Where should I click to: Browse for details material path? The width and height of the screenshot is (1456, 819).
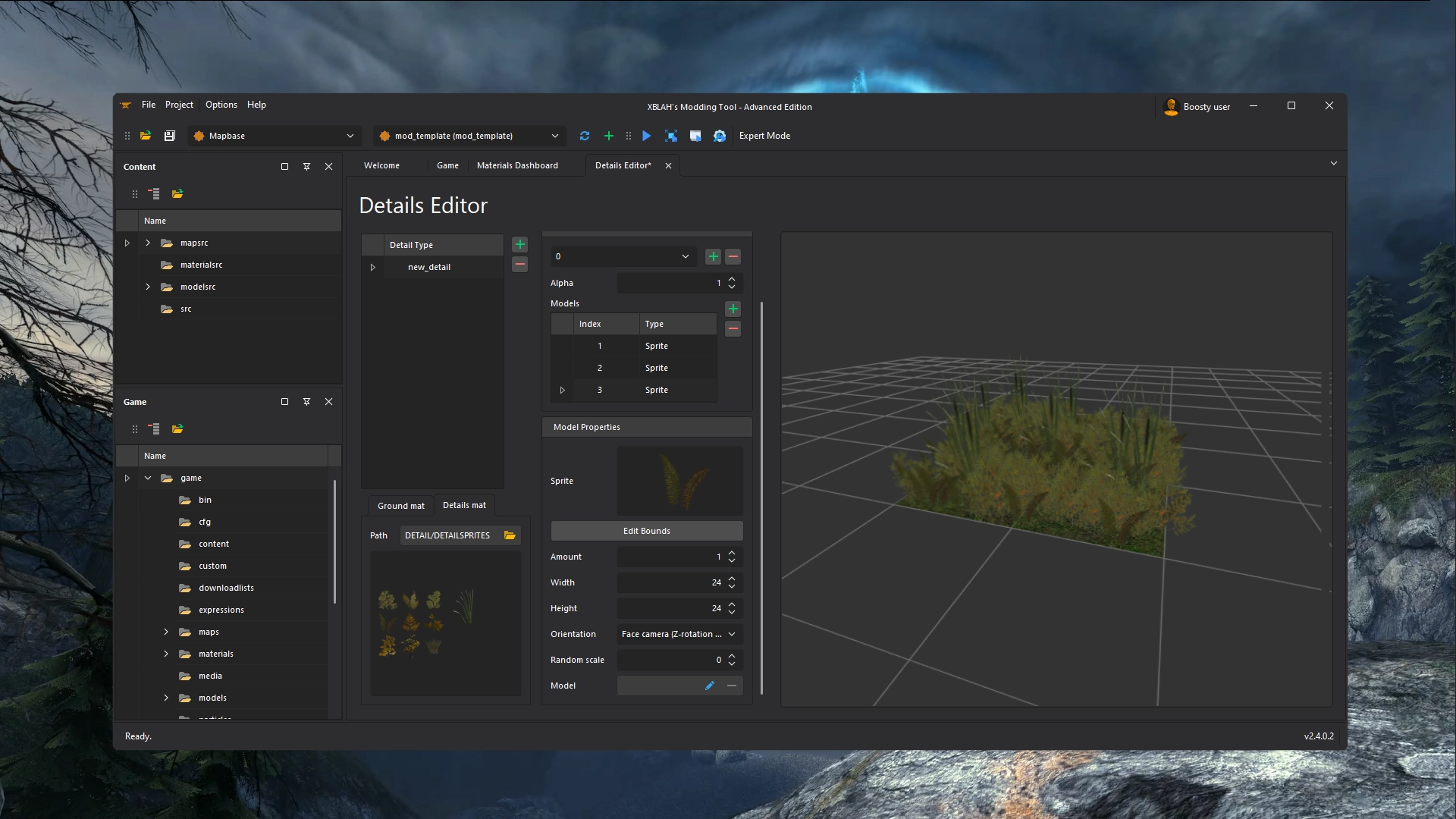(x=510, y=535)
